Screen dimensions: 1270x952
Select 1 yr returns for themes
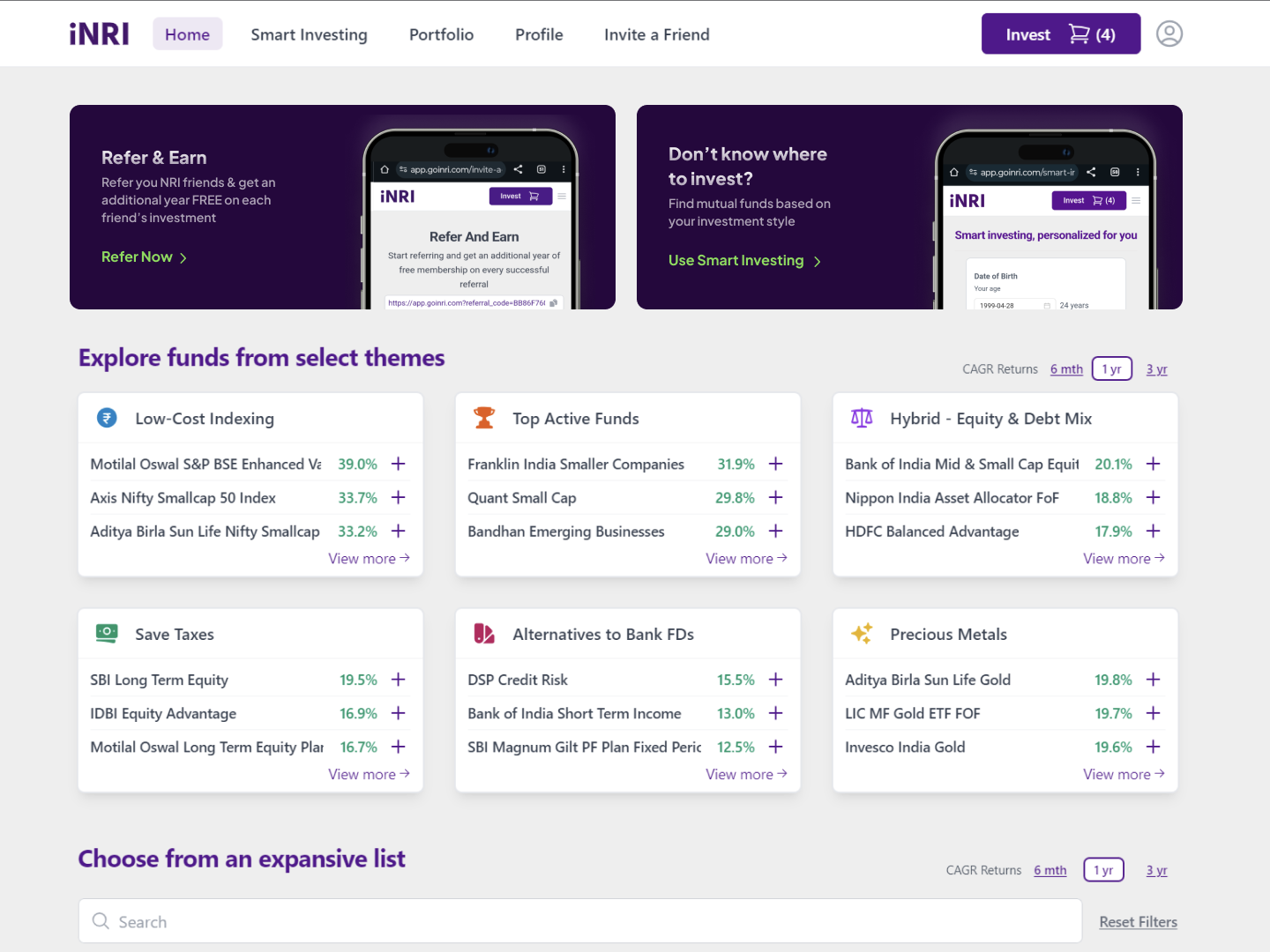[x=1111, y=368]
